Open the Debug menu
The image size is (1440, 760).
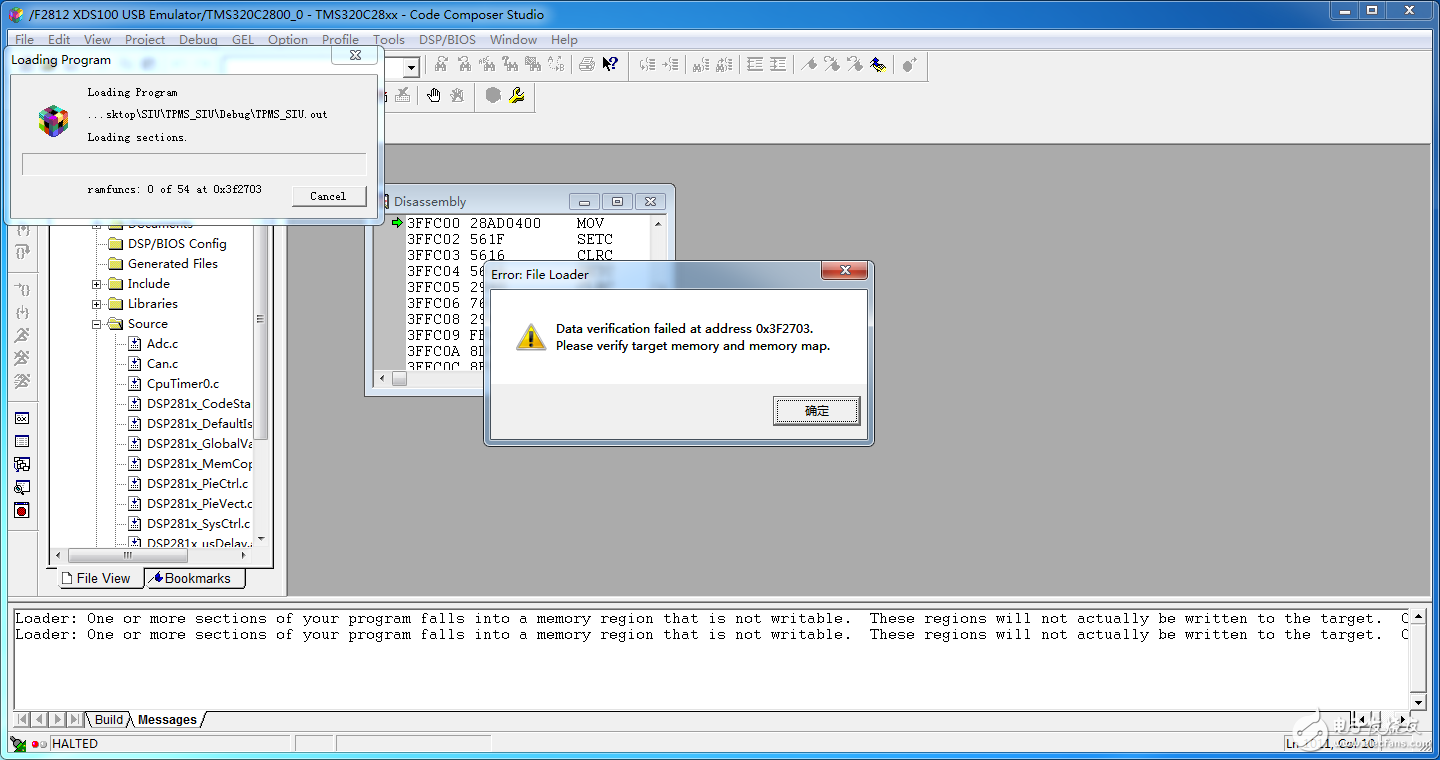198,40
